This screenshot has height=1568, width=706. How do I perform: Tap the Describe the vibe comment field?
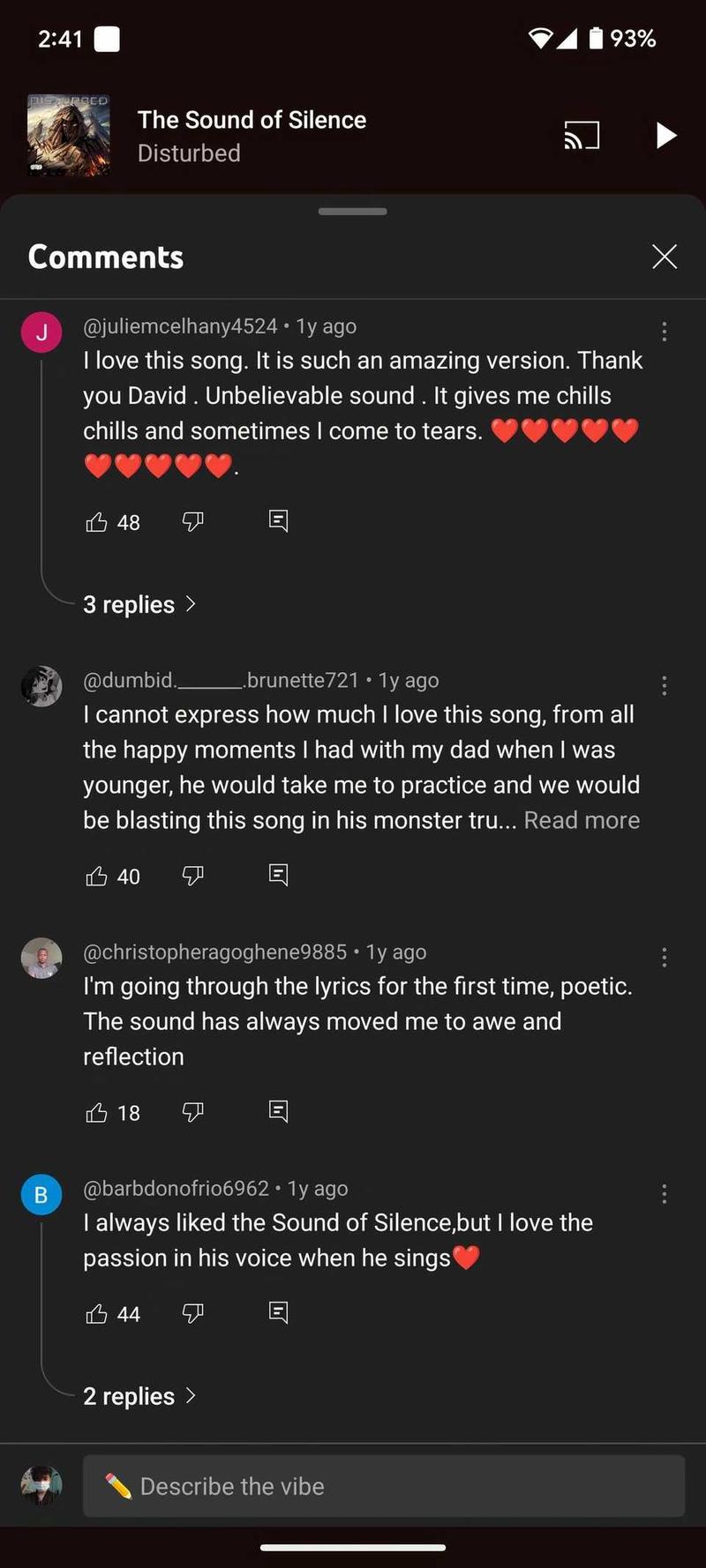pos(384,1486)
